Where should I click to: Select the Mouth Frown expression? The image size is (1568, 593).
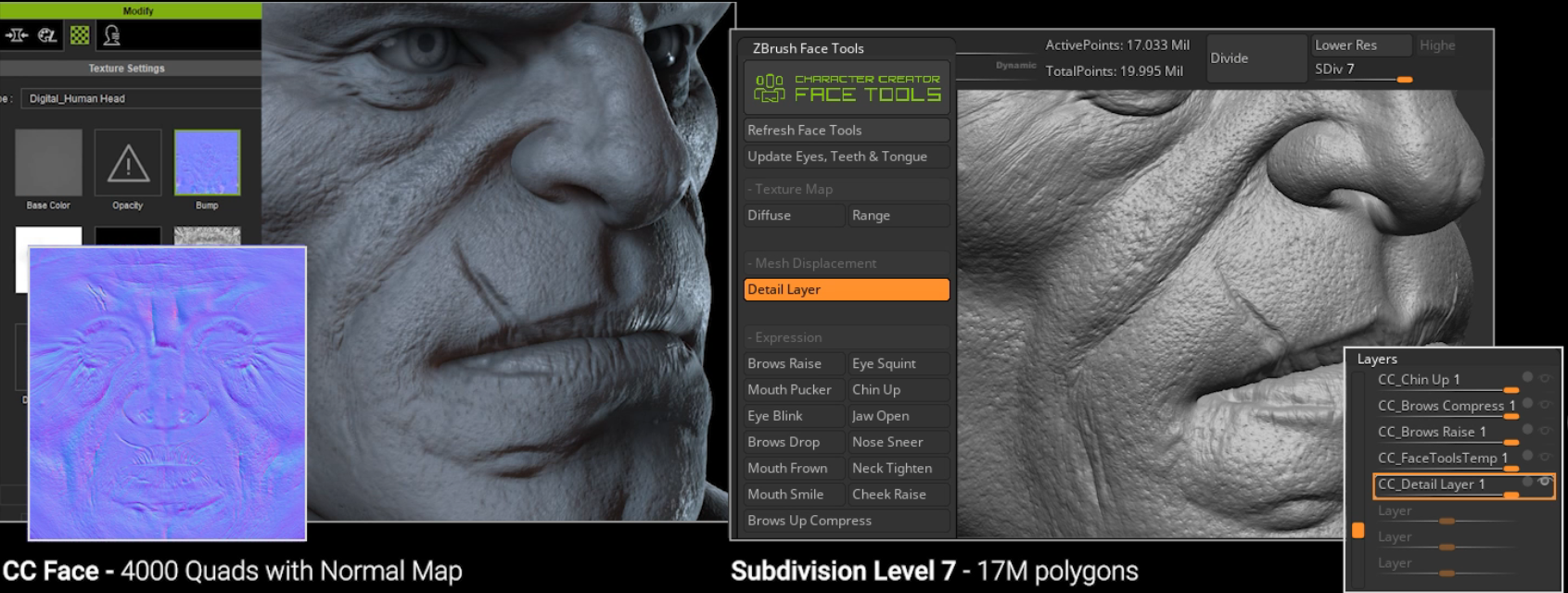795,468
